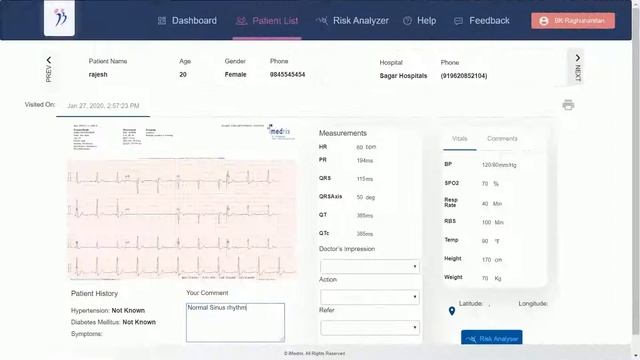Click the user avatar icon in account button

(544, 21)
